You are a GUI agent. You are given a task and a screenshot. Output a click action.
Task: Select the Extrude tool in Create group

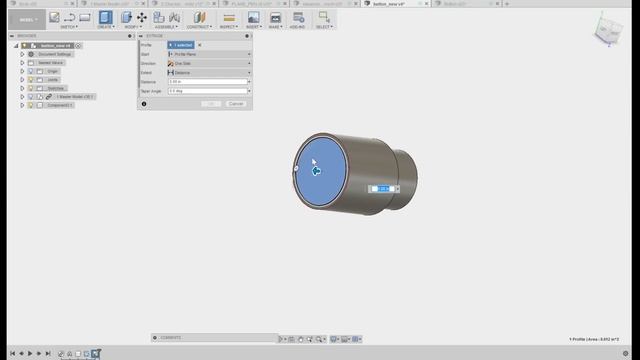click(x=105, y=17)
